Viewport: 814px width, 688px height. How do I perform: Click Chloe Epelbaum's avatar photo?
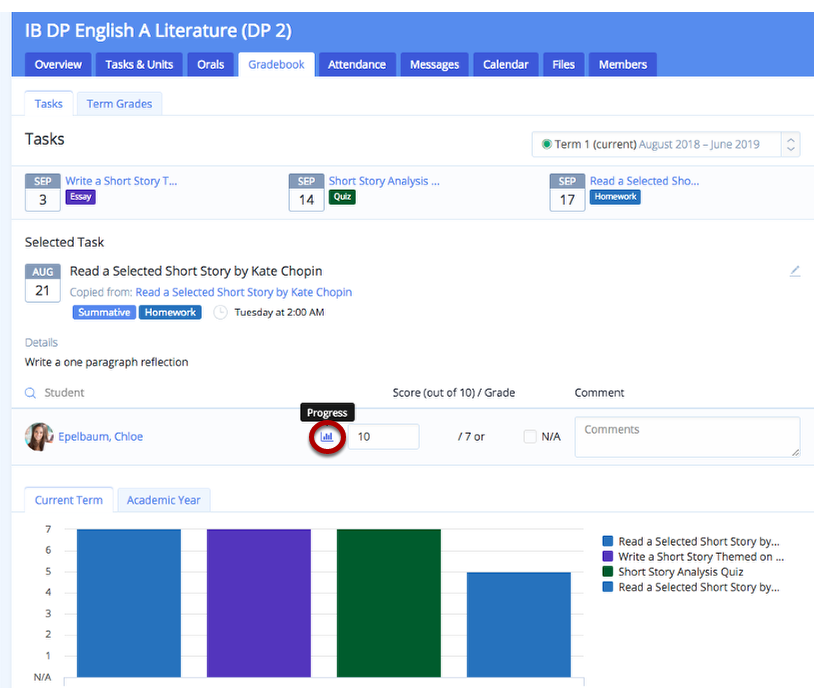click(x=38, y=436)
